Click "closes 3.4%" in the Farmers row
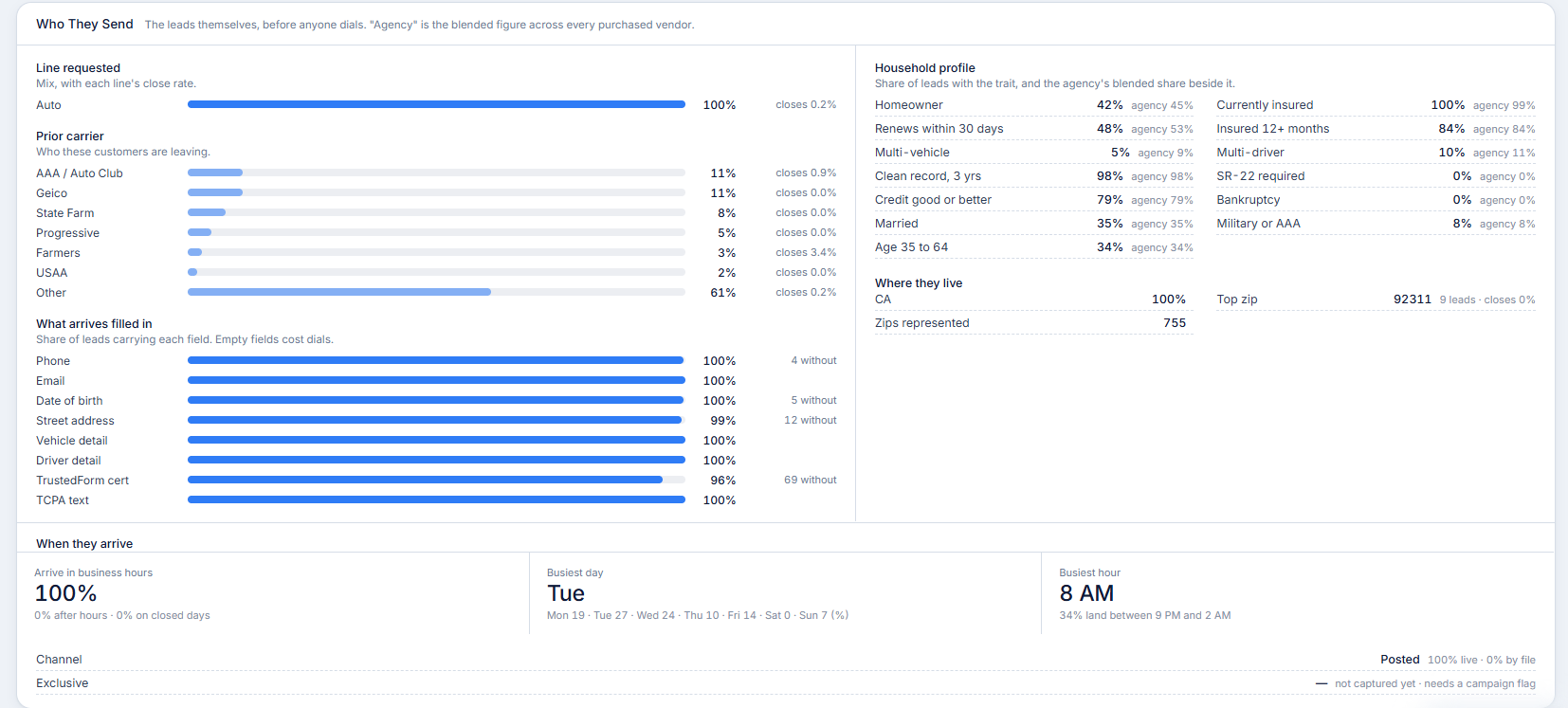This screenshot has height=708, width=1568. tap(806, 252)
